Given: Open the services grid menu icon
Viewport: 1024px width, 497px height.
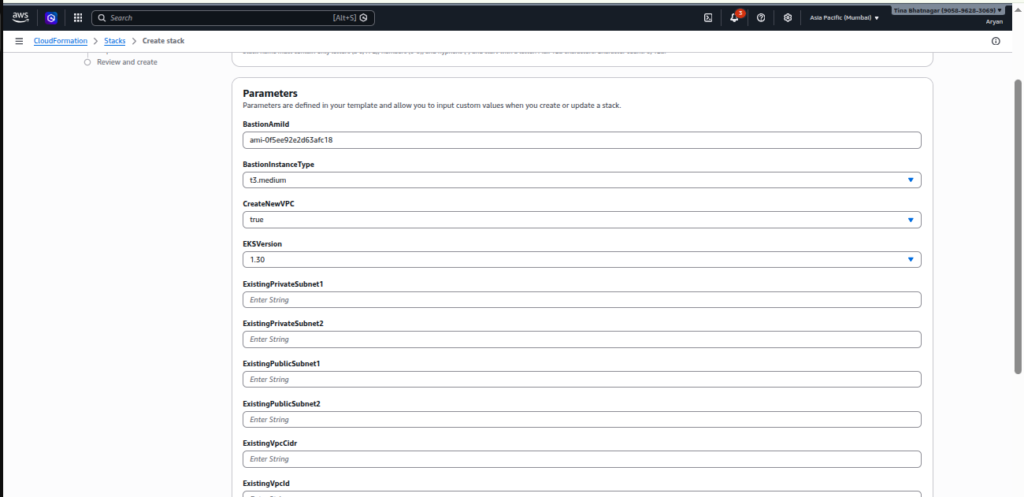Looking at the screenshot, I should click(x=78, y=18).
